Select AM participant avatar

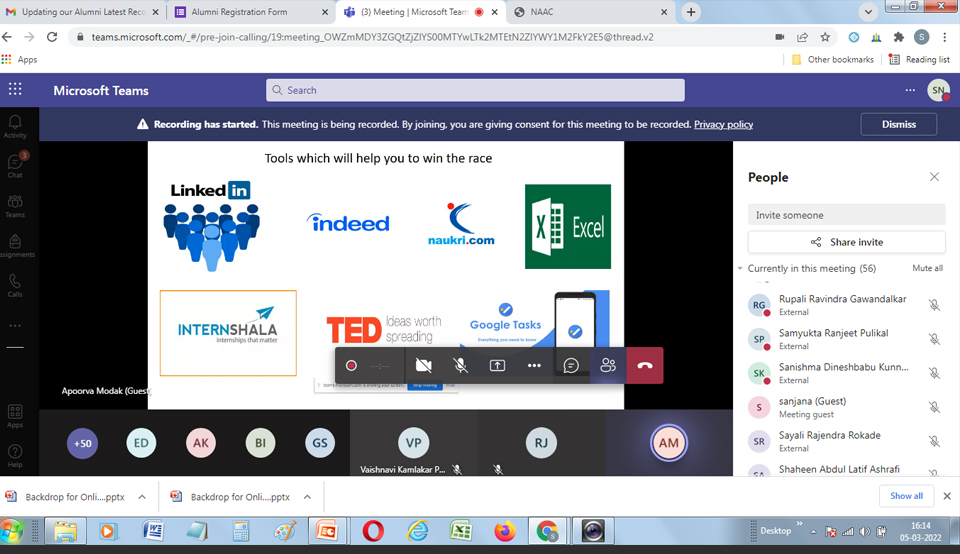pos(669,443)
